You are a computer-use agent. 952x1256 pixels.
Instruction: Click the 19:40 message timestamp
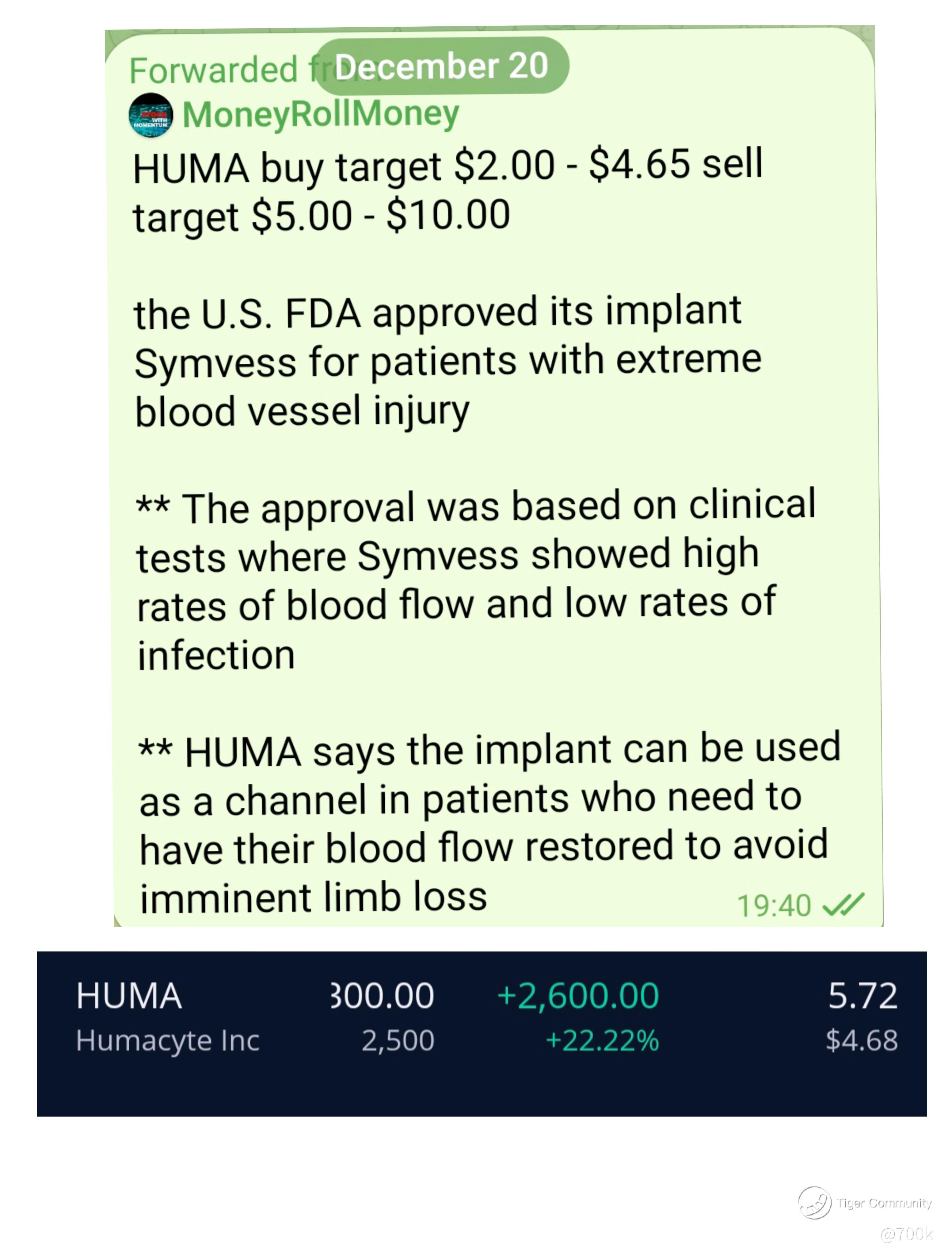click(774, 906)
